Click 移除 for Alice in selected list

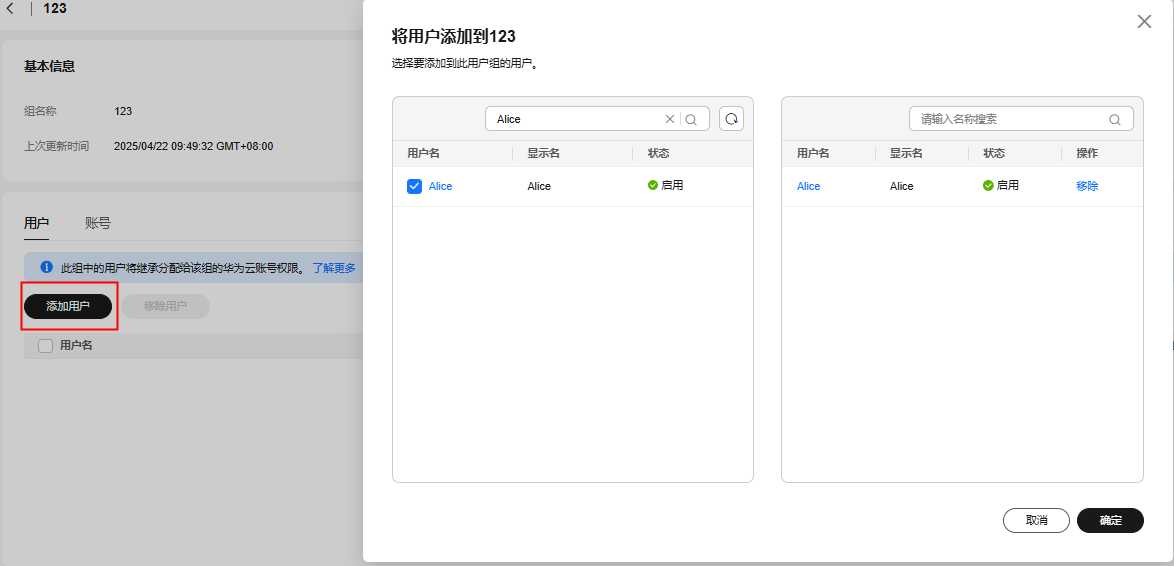(1087, 186)
